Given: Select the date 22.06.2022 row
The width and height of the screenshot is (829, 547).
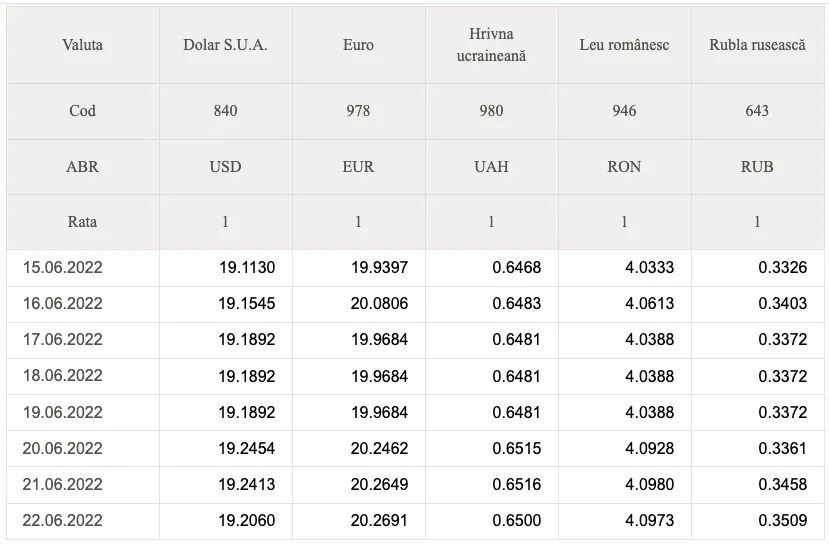Looking at the screenshot, I should click(x=63, y=521).
